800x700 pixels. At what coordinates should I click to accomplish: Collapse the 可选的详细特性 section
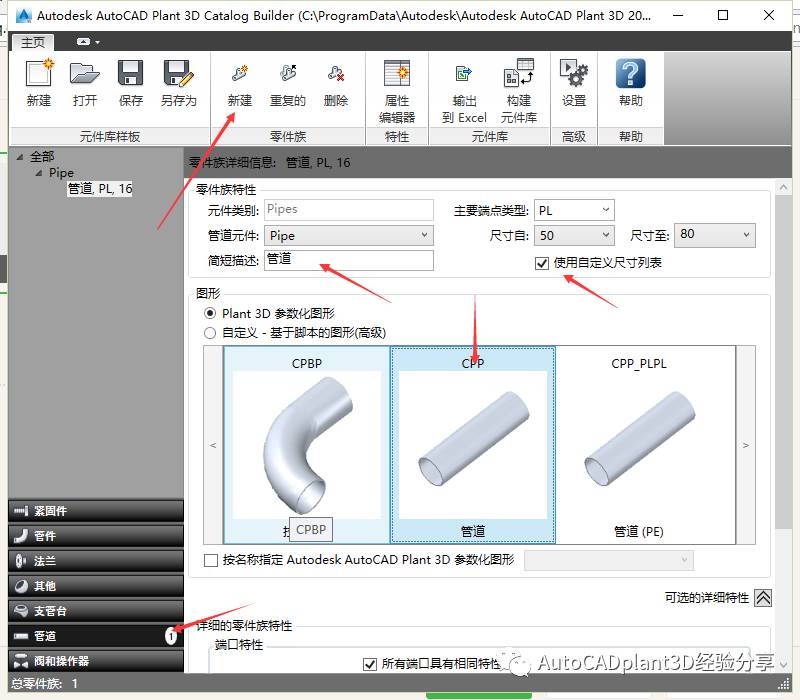(x=763, y=598)
